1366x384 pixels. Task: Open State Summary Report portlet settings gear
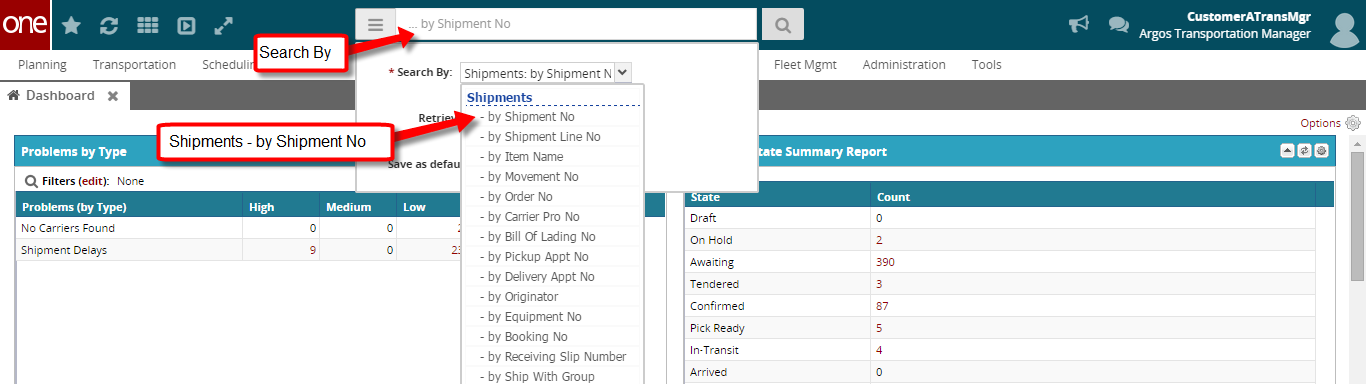pyautogui.click(x=1321, y=150)
